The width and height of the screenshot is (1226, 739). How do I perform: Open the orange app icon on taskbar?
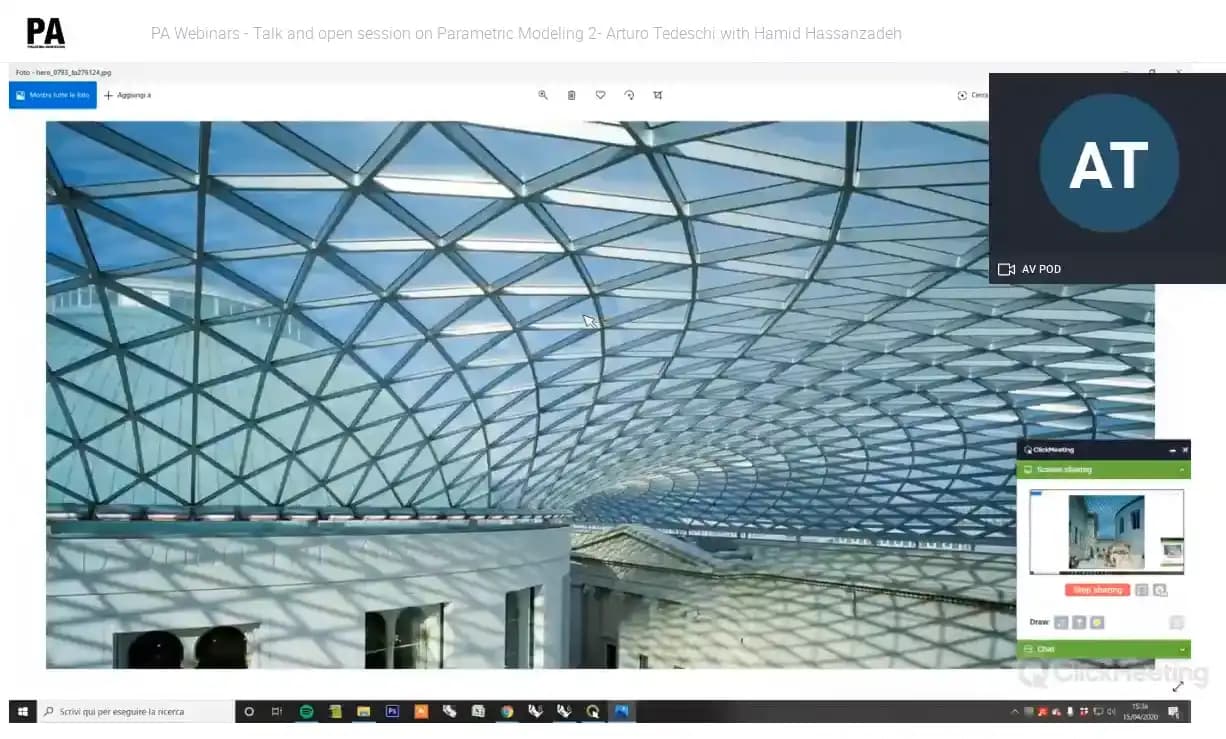(x=421, y=712)
